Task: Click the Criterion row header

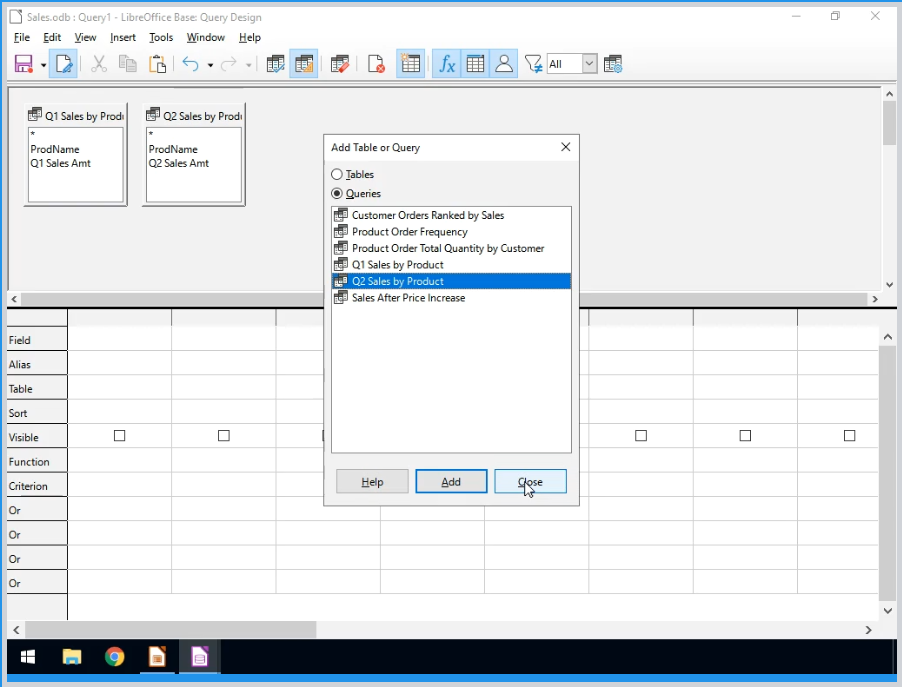Action: (x=37, y=486)
